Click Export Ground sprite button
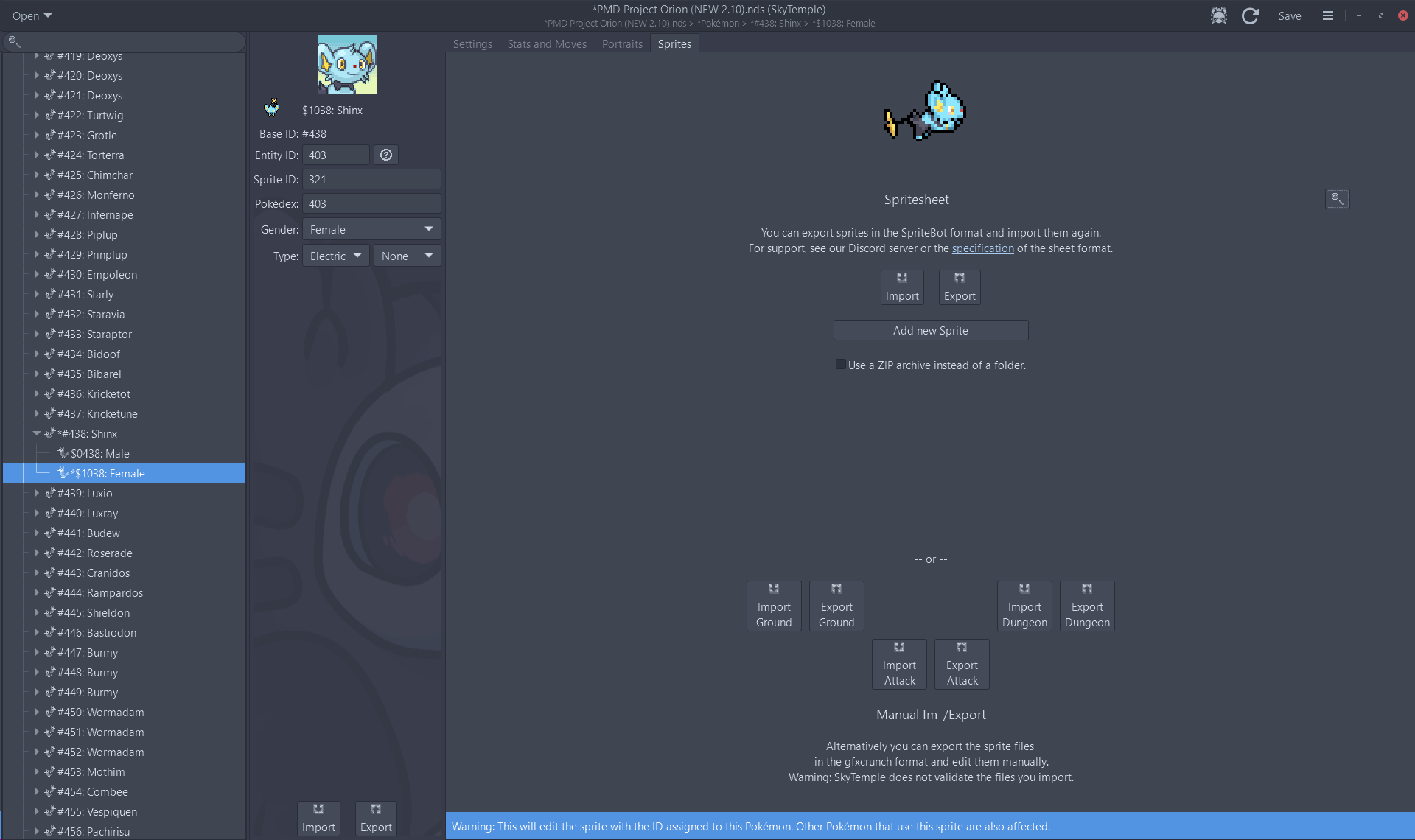 point(836,606)
